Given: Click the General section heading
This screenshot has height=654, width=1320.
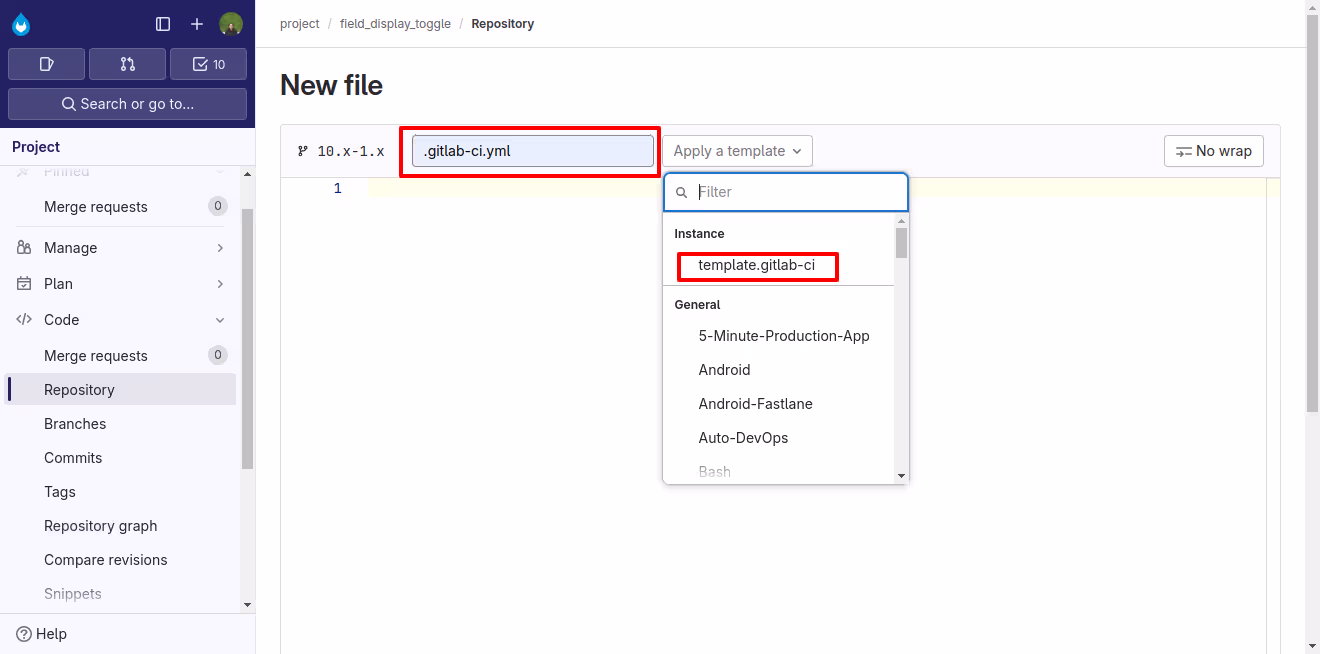Looking at the screenshot, I should [x=697, y=305].
